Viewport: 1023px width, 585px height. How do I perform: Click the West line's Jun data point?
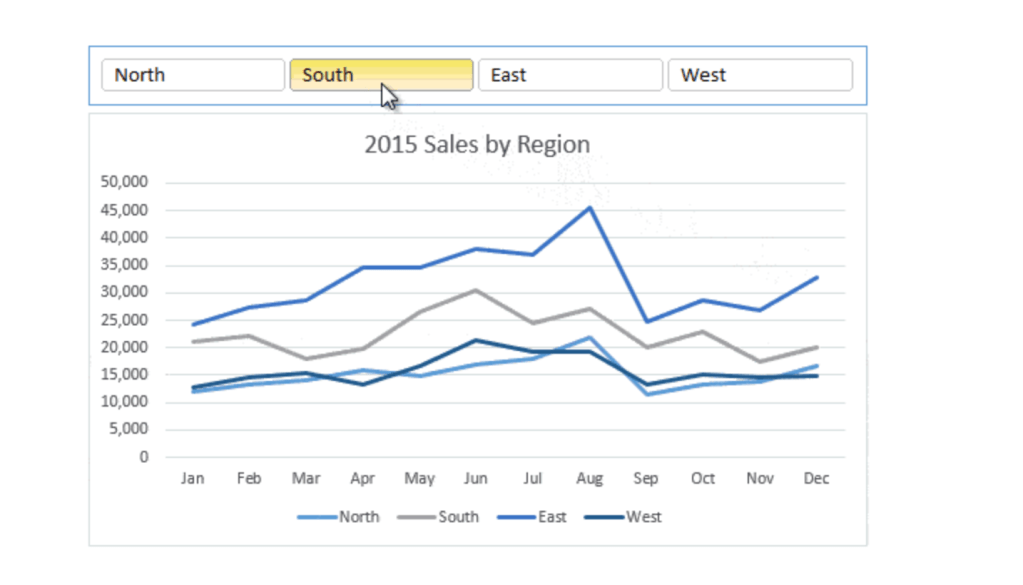point(476,340)
